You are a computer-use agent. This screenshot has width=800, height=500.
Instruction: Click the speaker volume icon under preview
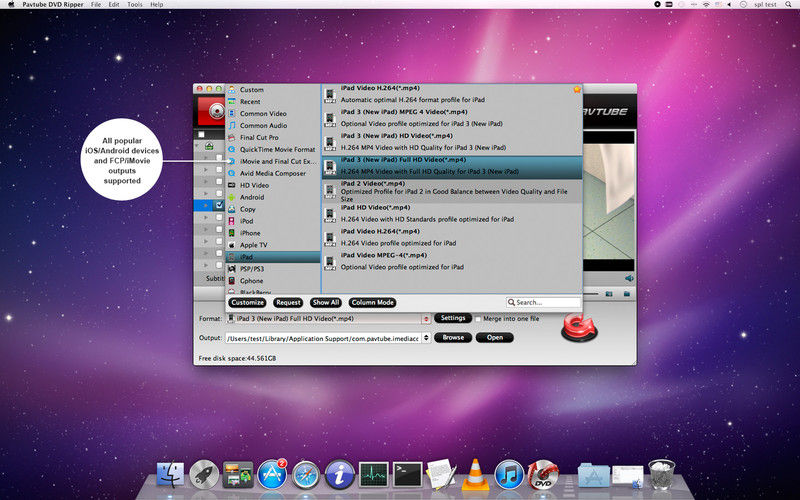point(629,279)
